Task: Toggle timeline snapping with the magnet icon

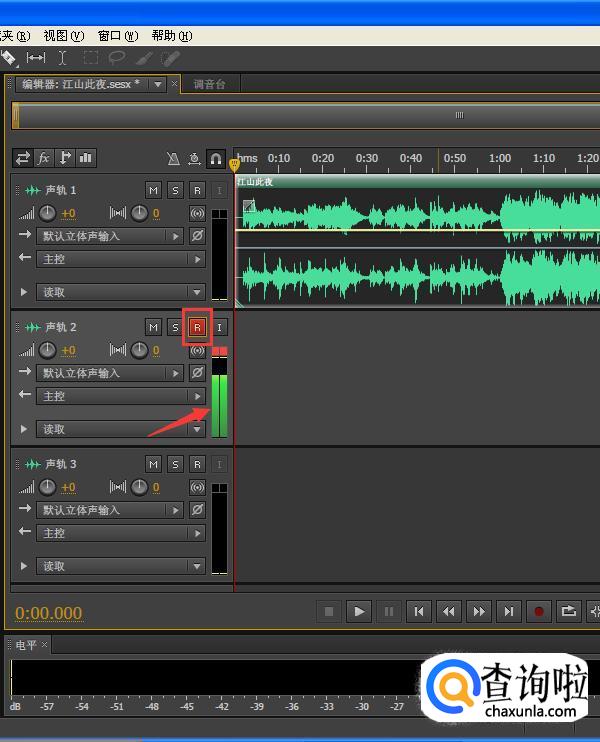Action: point(215,159)
